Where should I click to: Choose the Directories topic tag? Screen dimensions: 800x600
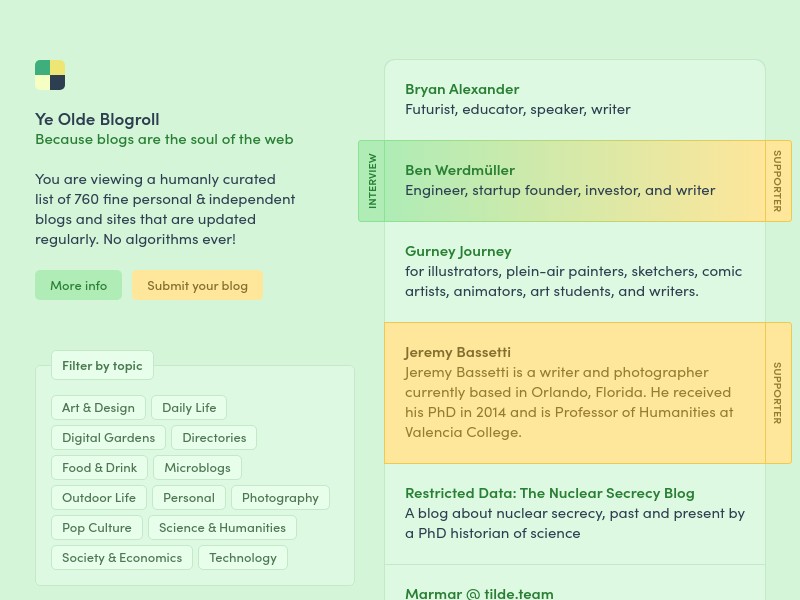pos(214,438)
